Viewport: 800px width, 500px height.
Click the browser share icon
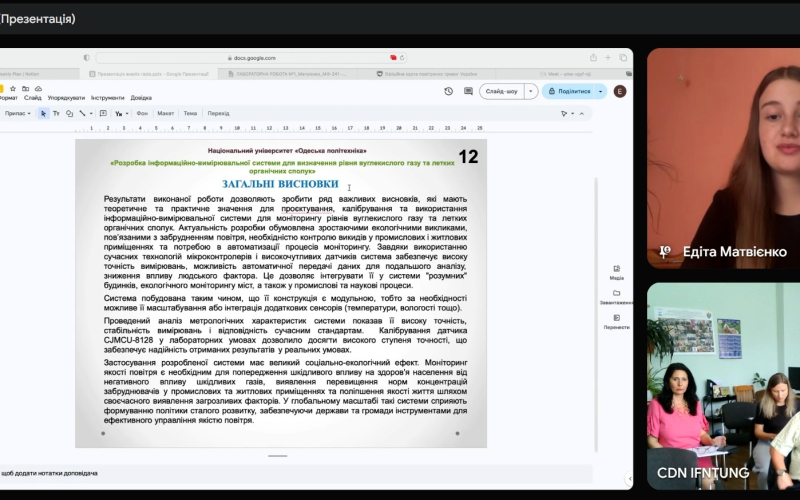tap(593, 58)
